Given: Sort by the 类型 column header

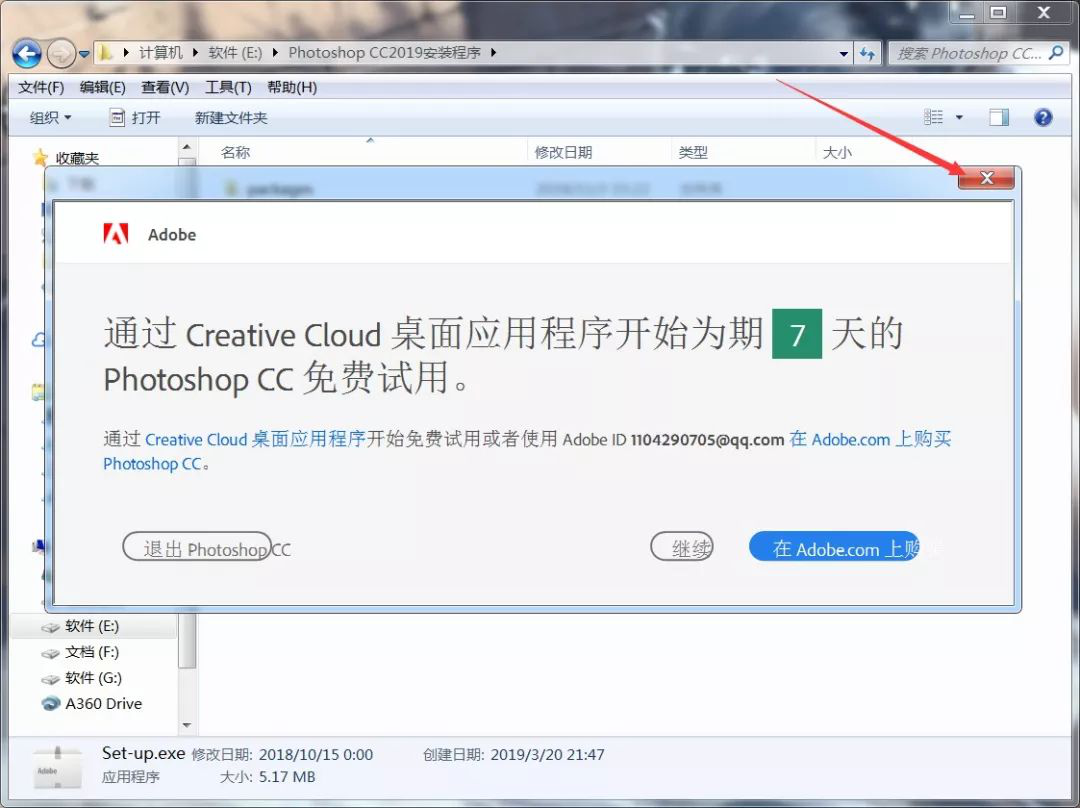Looking at the screenshot, I should pyautogui.click(x=693, y=152).
